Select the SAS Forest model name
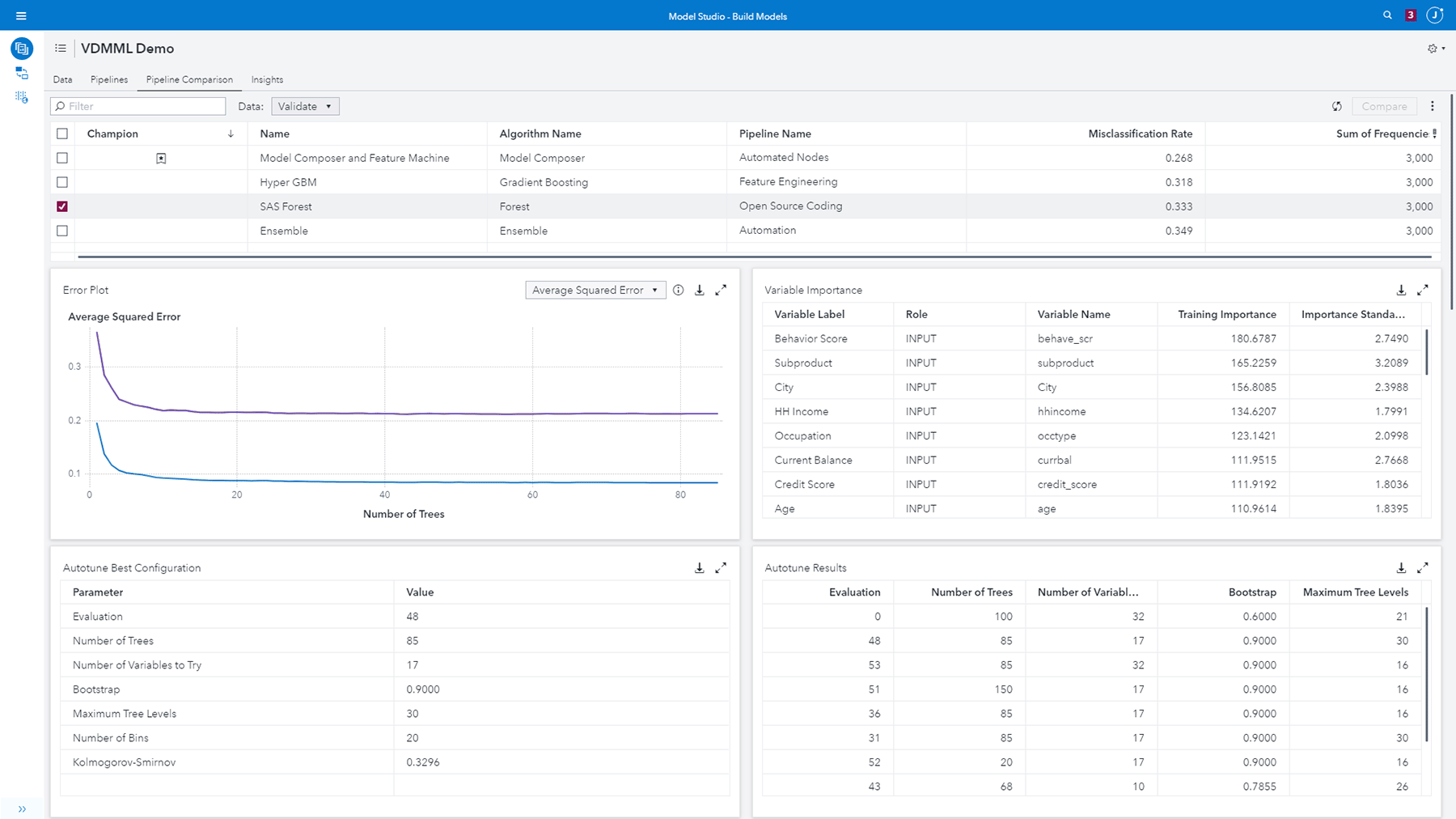Screen dimensions: 1456x819 click(x=286, y=206)
